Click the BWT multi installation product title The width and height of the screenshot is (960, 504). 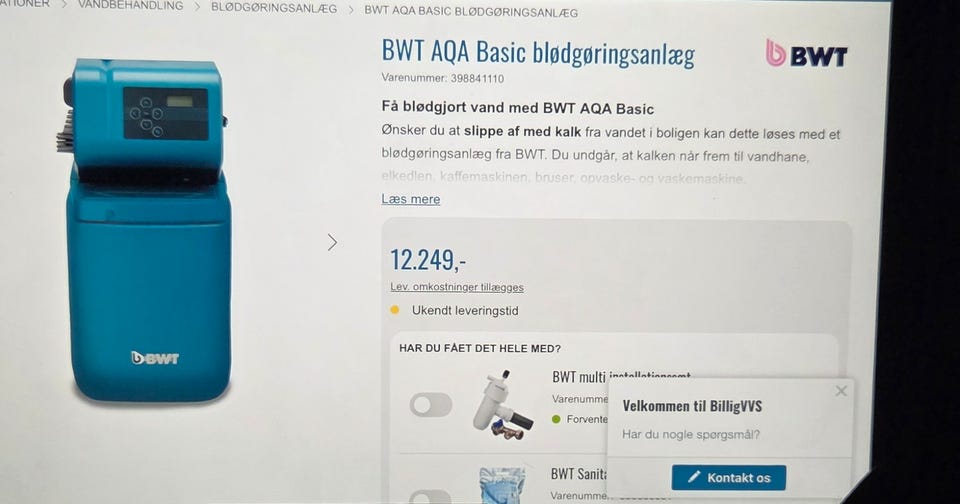[621, 377]
